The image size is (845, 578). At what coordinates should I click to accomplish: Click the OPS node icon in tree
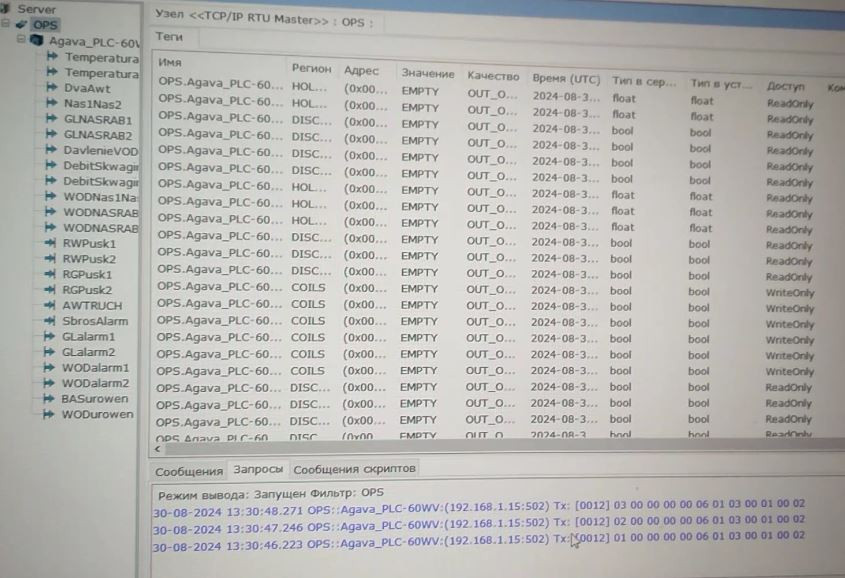tap(22, 25)
